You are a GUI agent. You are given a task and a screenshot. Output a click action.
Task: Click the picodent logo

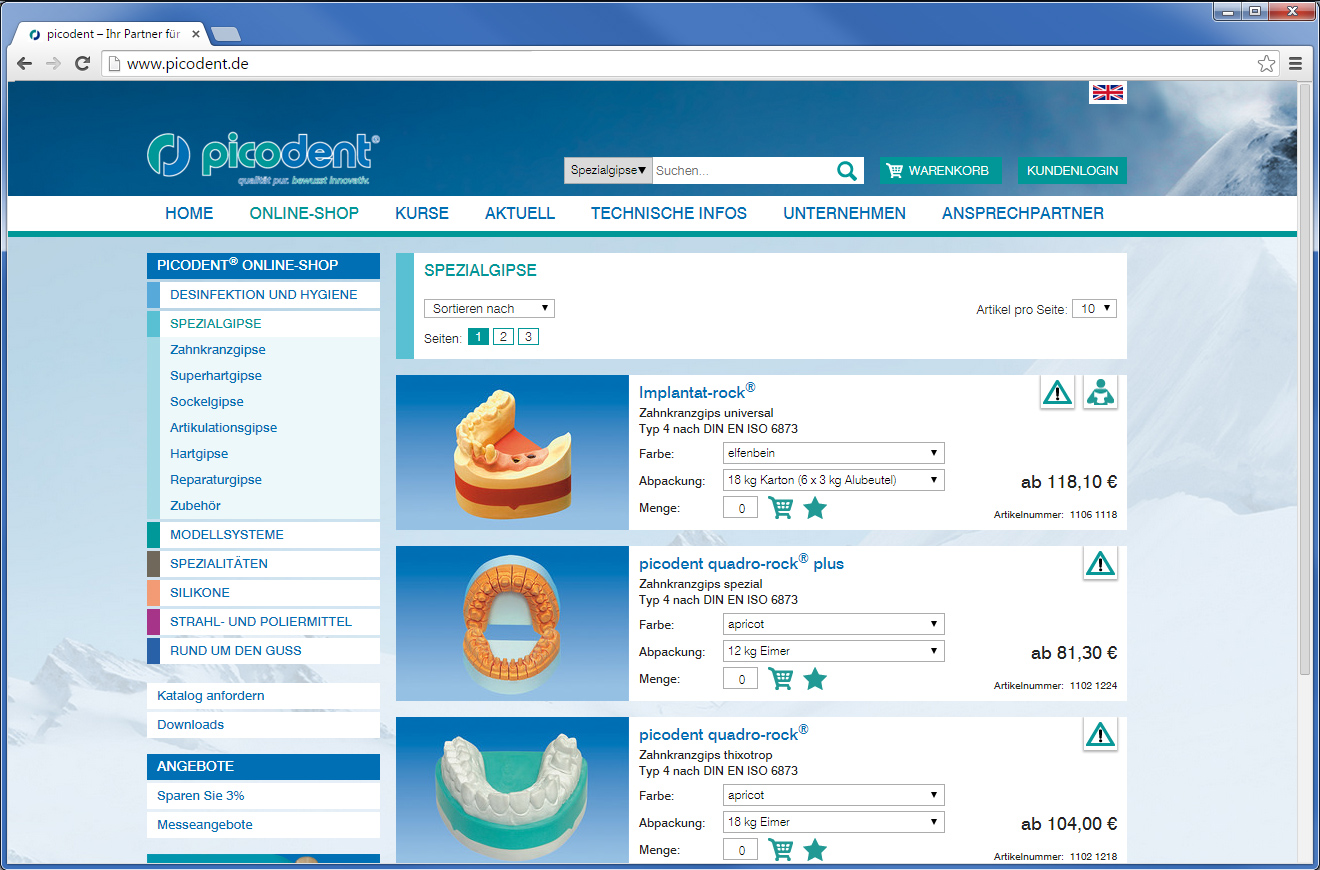[263, 158]
